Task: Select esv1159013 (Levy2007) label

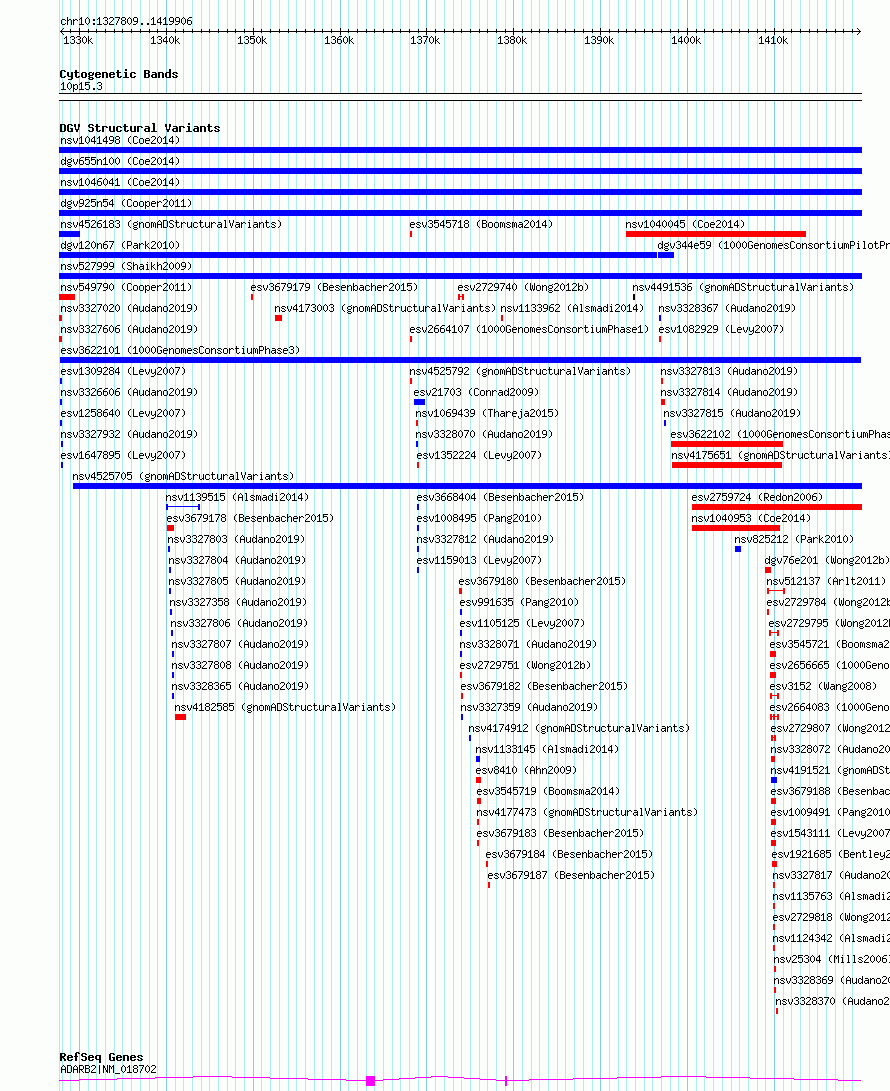Action: tap(479, 560)
